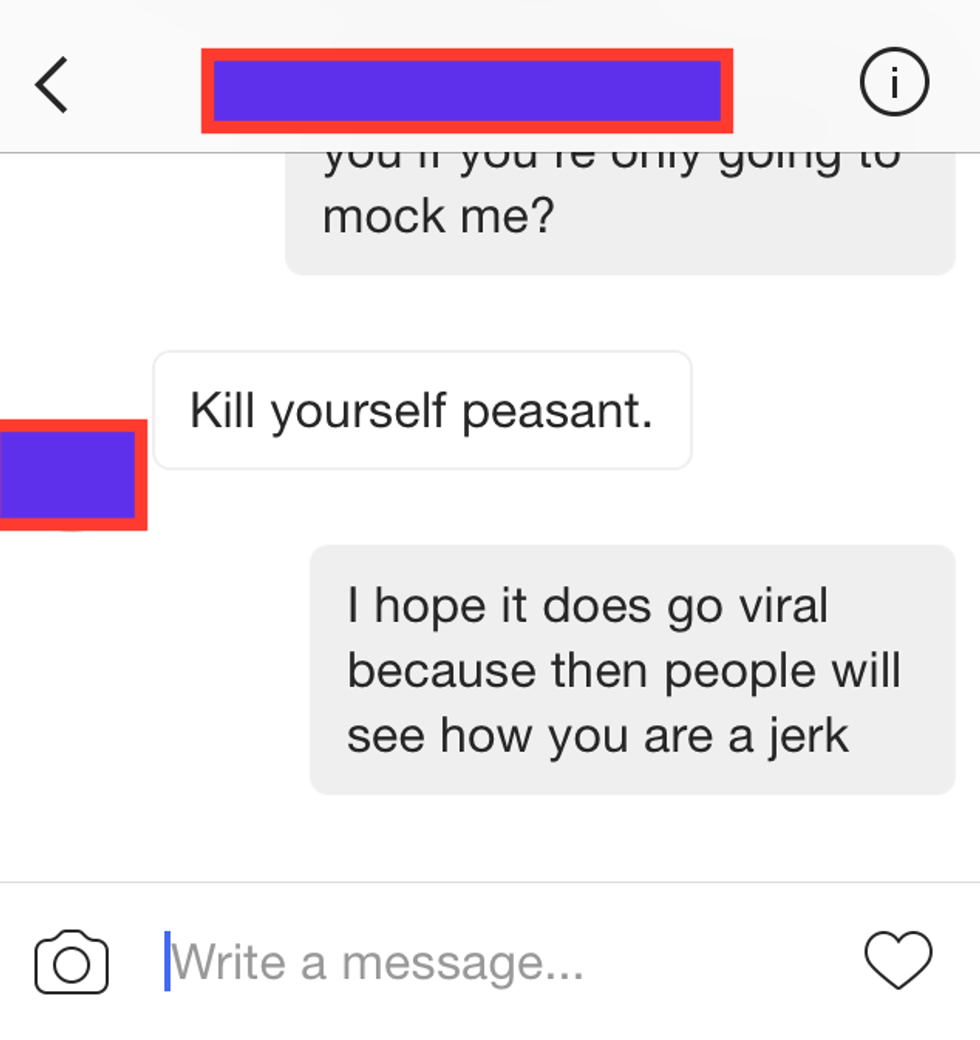The height and width of the screenshot is (1040, 980).
Task: Open the camera from the message bar
Action: pyautogui.click(x=72, y=962)
